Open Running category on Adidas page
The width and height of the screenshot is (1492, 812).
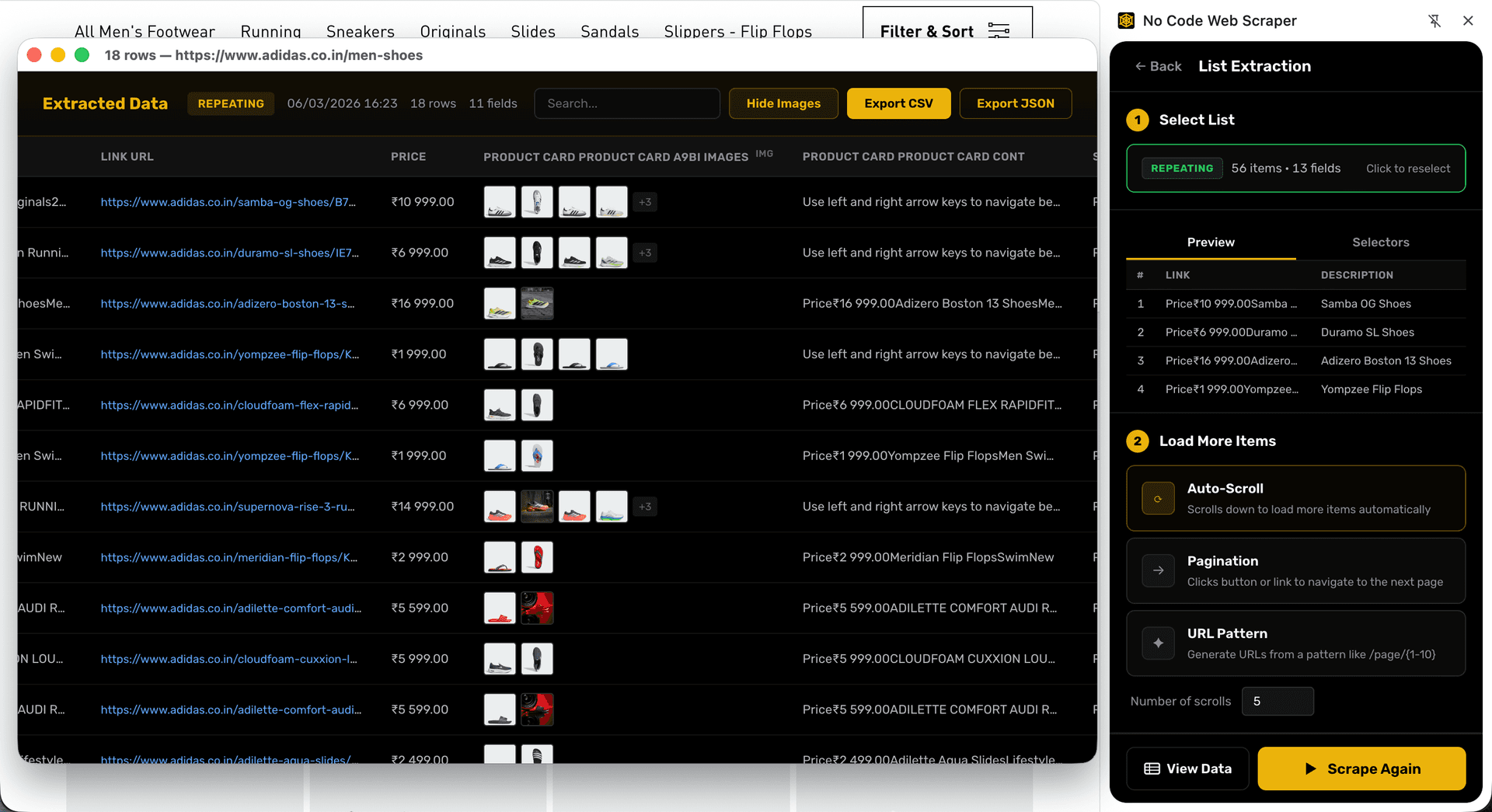(270, 31)
